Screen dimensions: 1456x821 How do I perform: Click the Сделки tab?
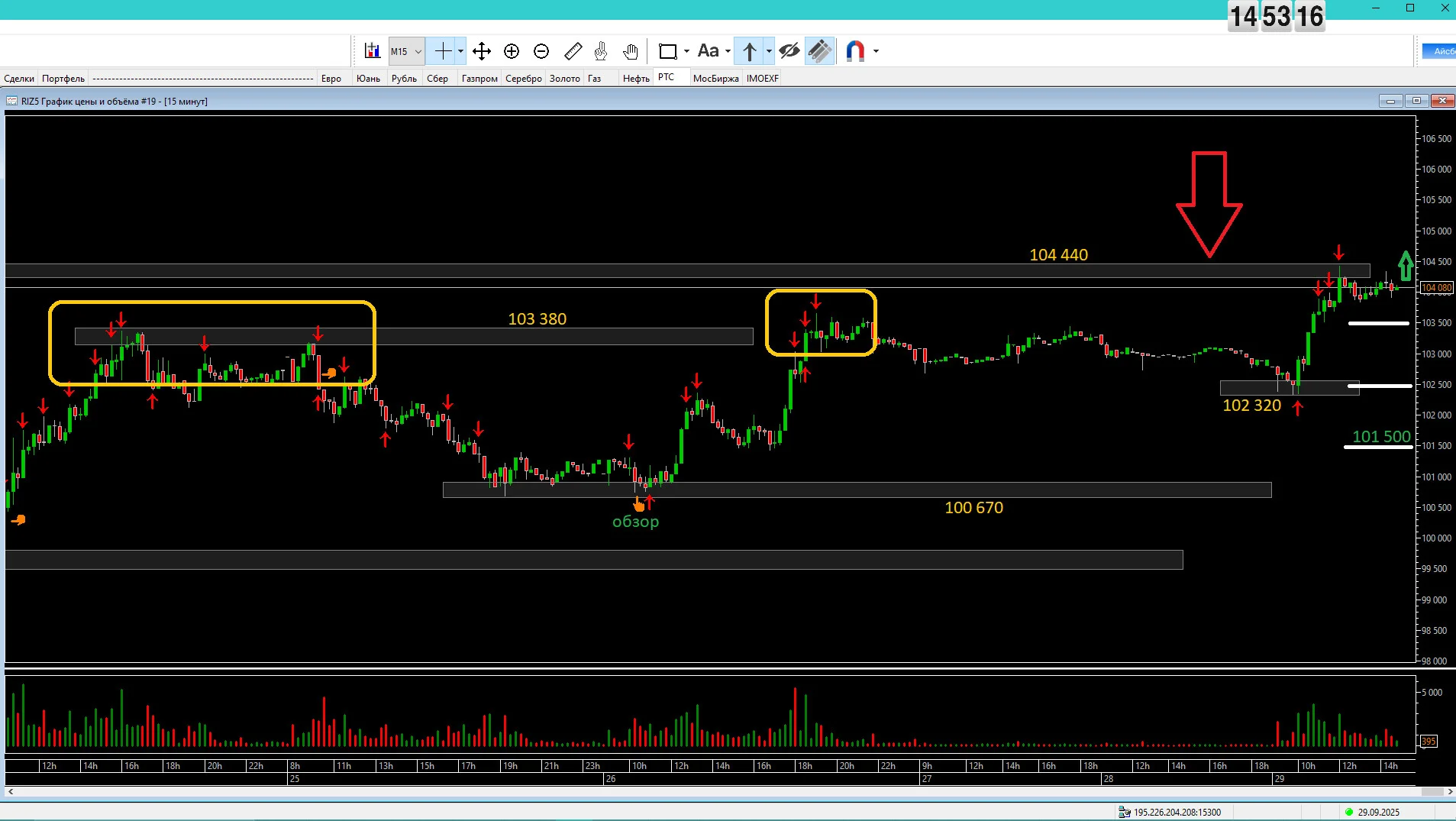(19, 78)
